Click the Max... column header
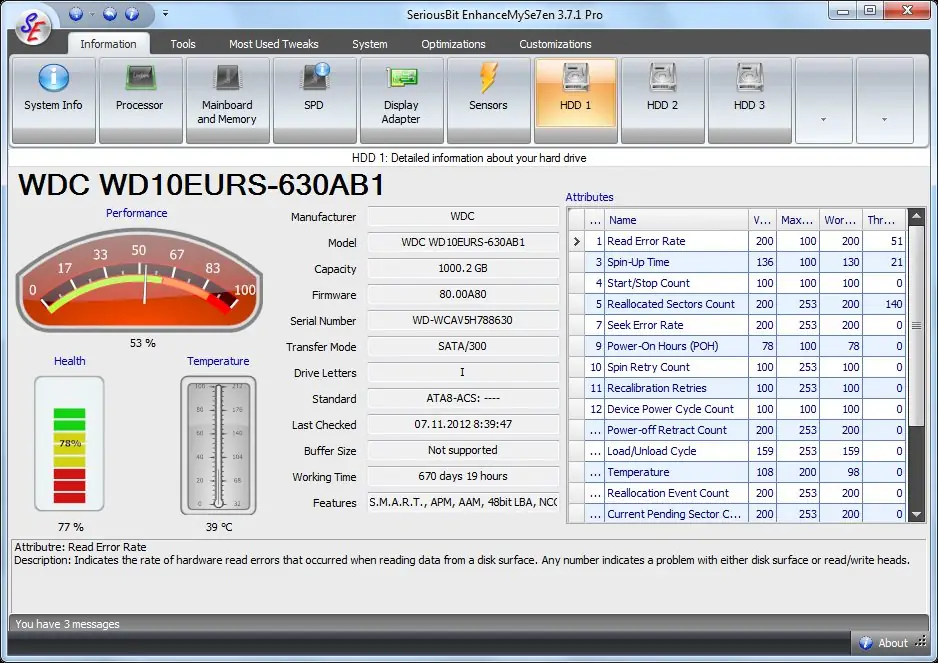This screenshot has width=938, height=663. [797, 220]
